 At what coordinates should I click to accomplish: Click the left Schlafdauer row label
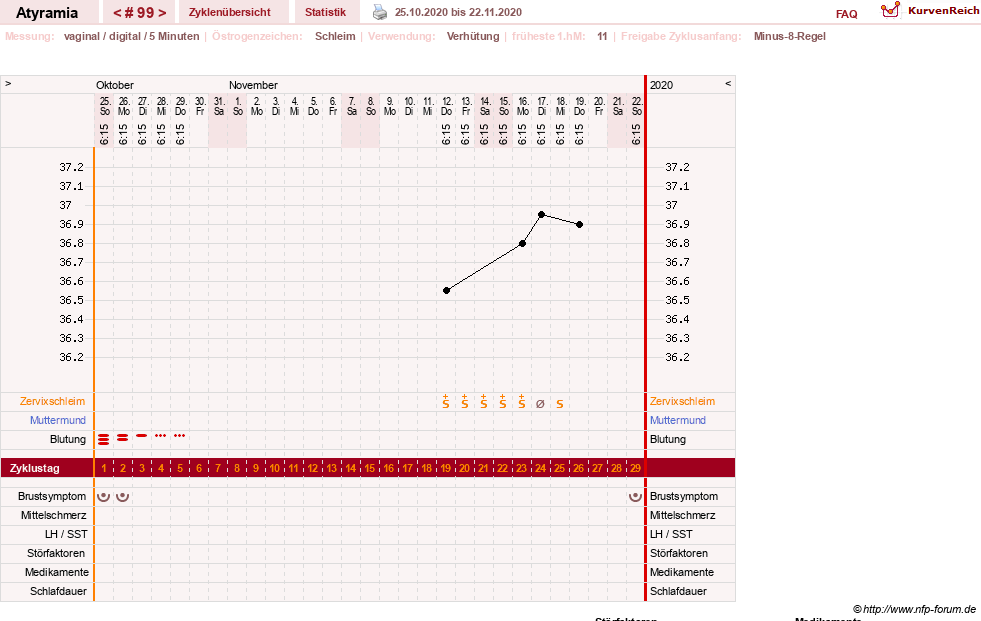point(58,591)
